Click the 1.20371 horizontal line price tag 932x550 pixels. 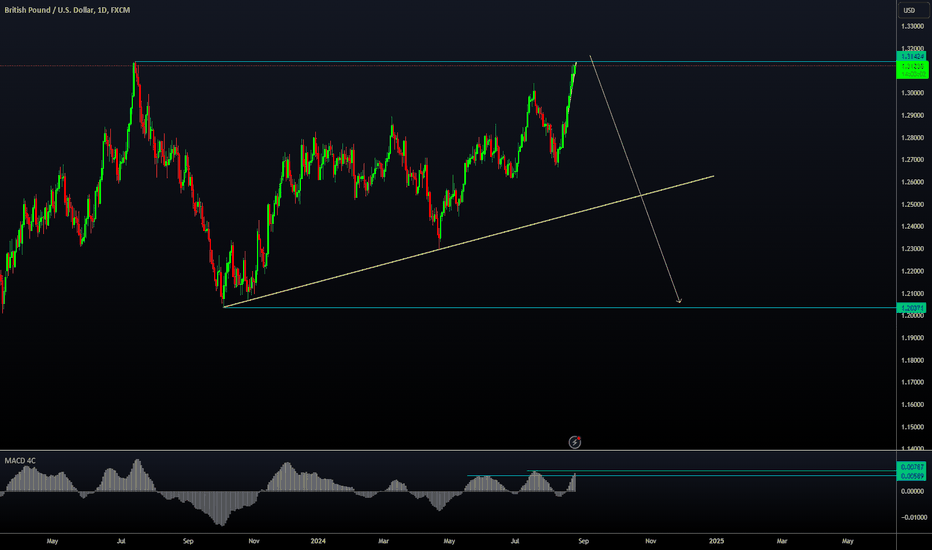[912, 308]
